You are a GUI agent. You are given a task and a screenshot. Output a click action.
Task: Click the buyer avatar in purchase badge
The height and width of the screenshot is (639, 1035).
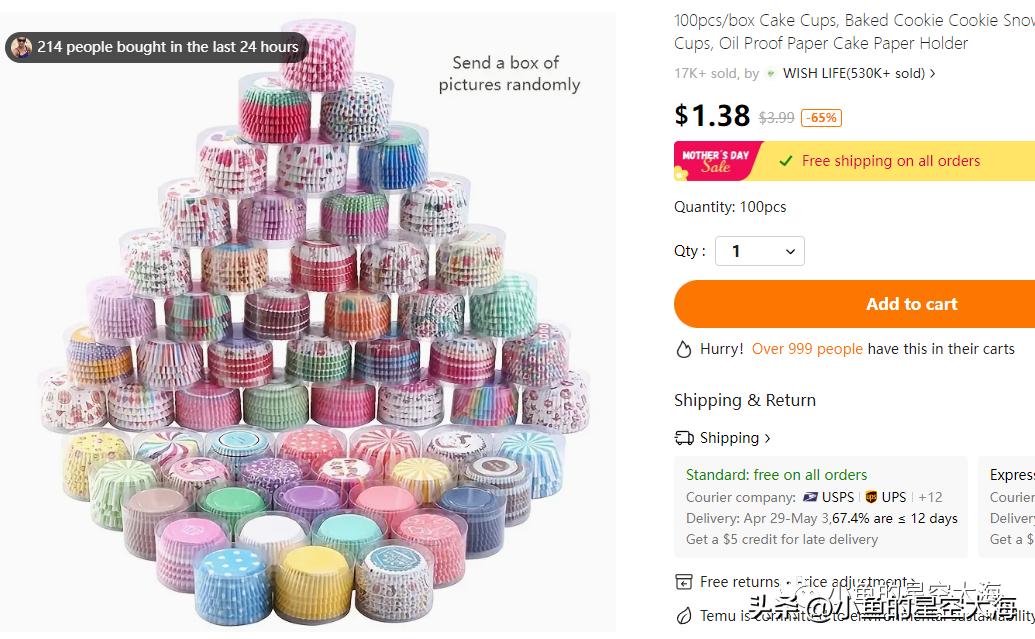click(21, 47)
